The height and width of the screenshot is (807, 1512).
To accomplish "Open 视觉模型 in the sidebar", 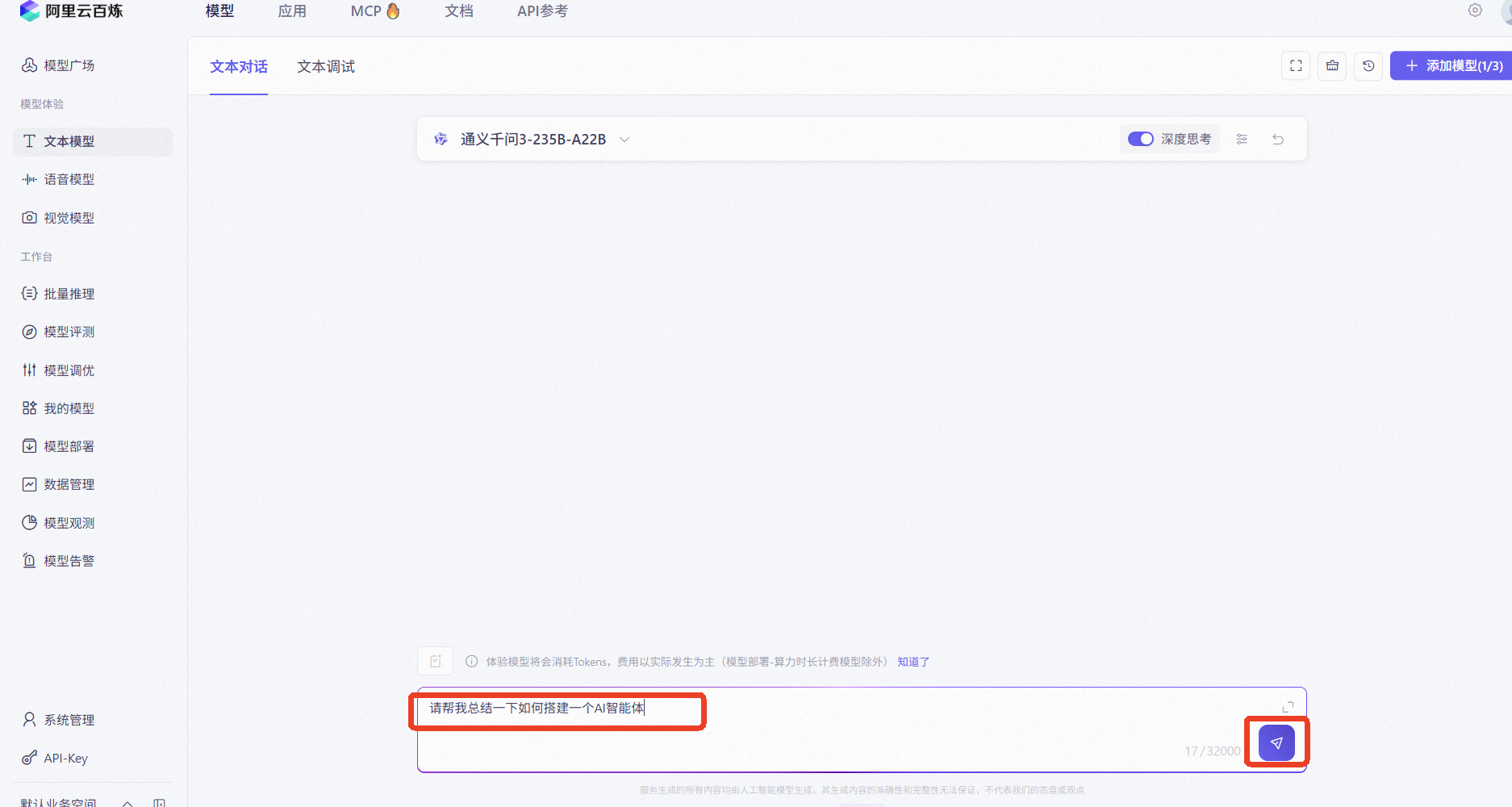I will (x=58, y=218).
